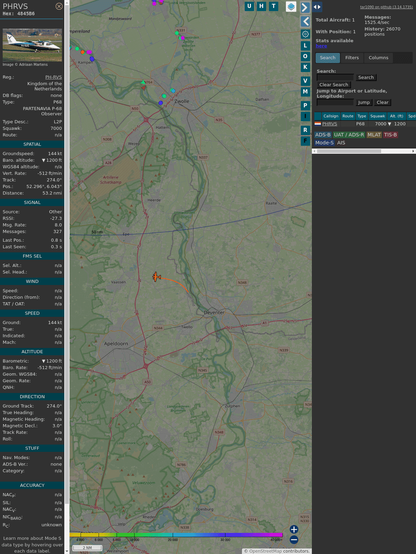The image size is (416, 554).
Task: Zoom in with the plus icon
Action: [x=294, y=529]
